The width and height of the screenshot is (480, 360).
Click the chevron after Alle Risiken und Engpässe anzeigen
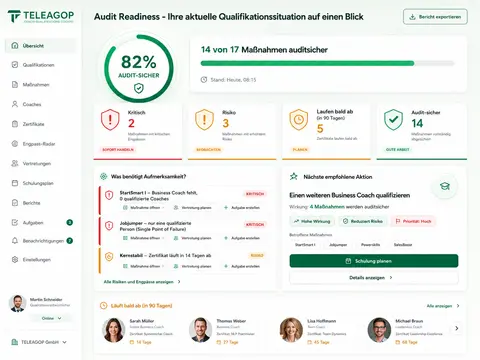point(179,282)
